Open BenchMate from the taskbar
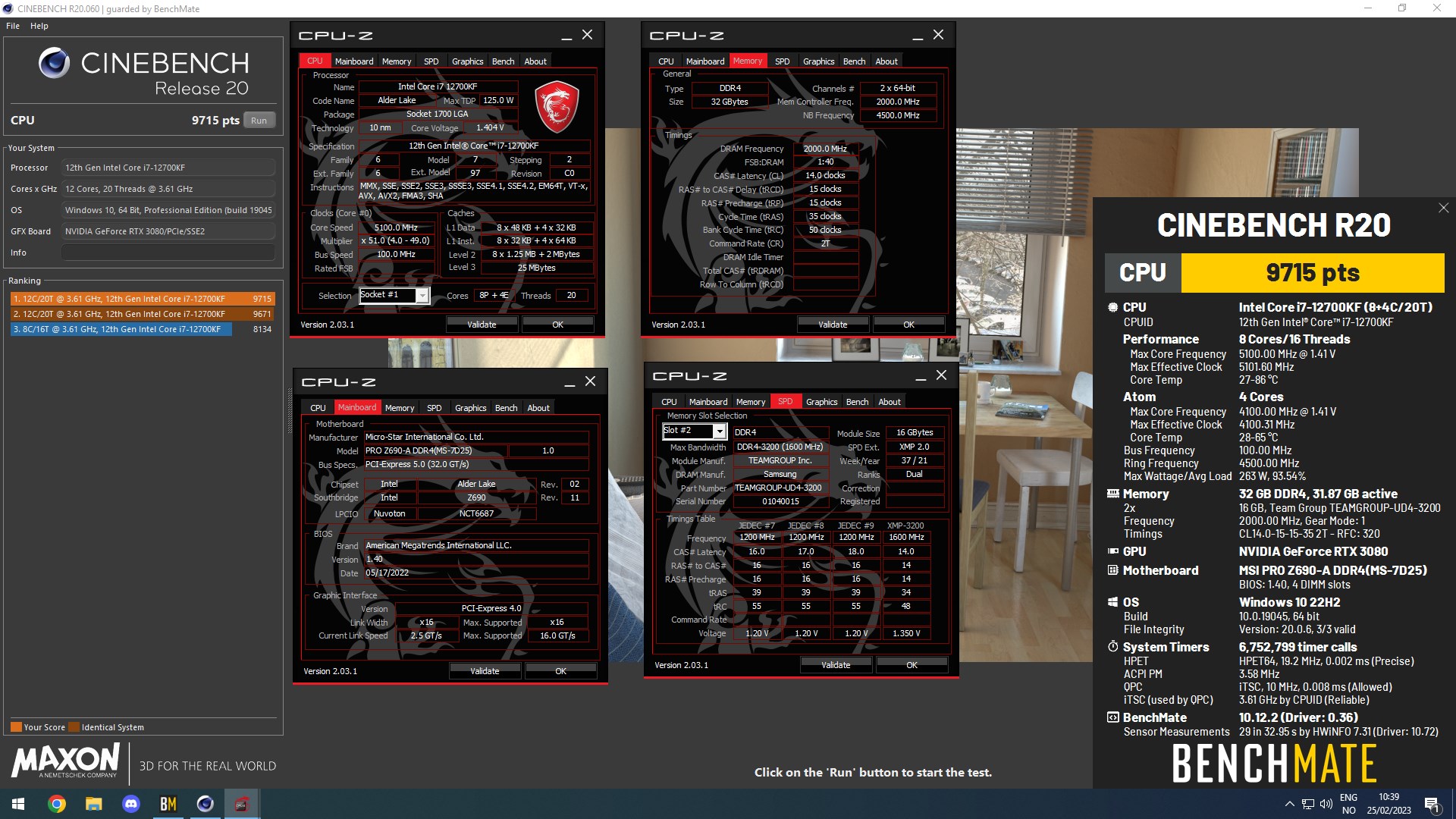This screenshot has height=819, width=1456. tap(168, 804)
